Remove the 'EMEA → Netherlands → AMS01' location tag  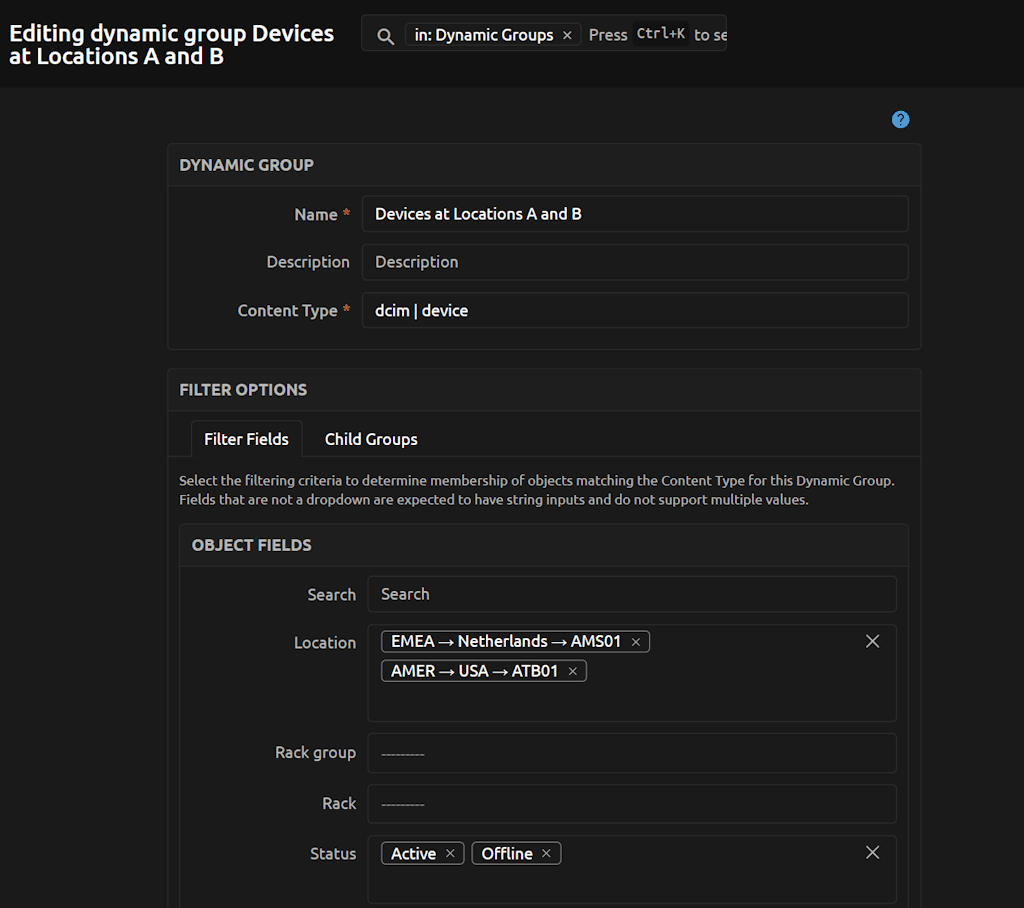coord(636,640)
